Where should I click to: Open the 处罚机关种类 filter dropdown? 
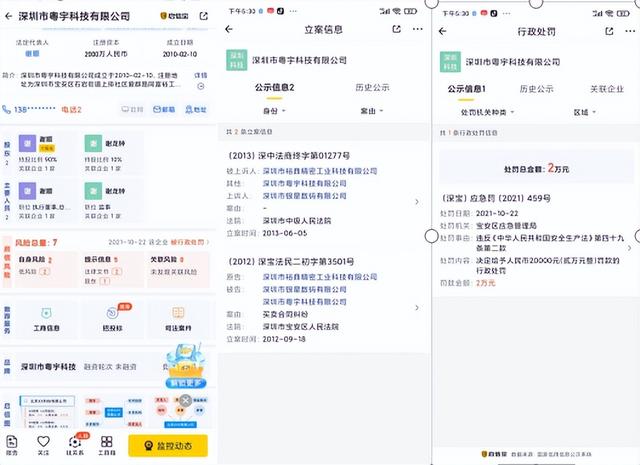(487, 112)
